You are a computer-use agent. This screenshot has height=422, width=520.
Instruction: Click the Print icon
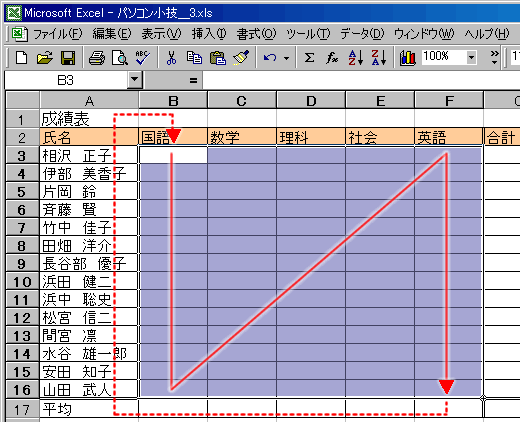click(97, 58)
